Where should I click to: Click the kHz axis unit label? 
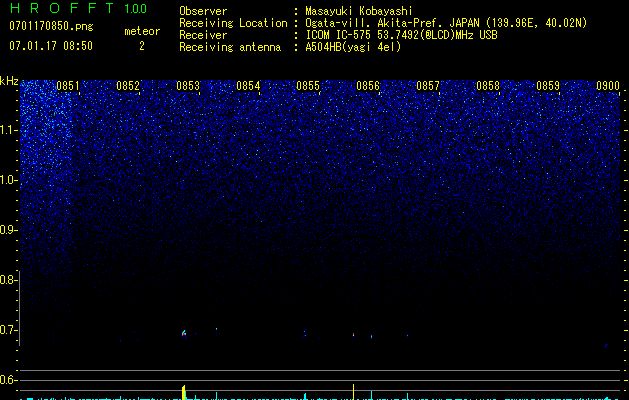(x=9, y=81)
